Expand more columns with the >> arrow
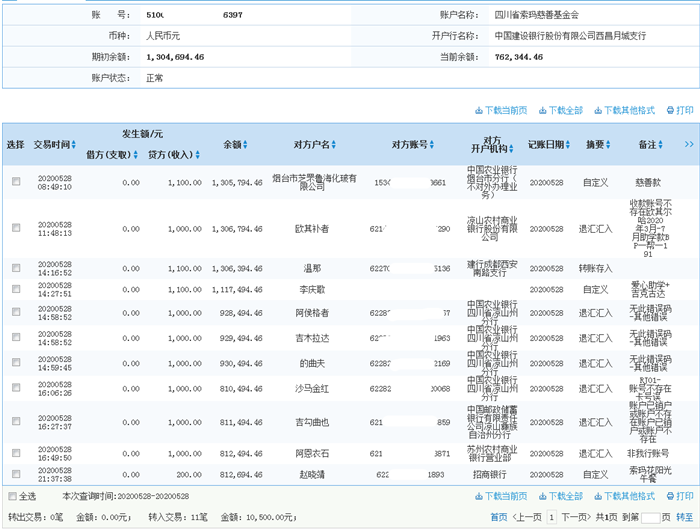 [x=689, y=145]
